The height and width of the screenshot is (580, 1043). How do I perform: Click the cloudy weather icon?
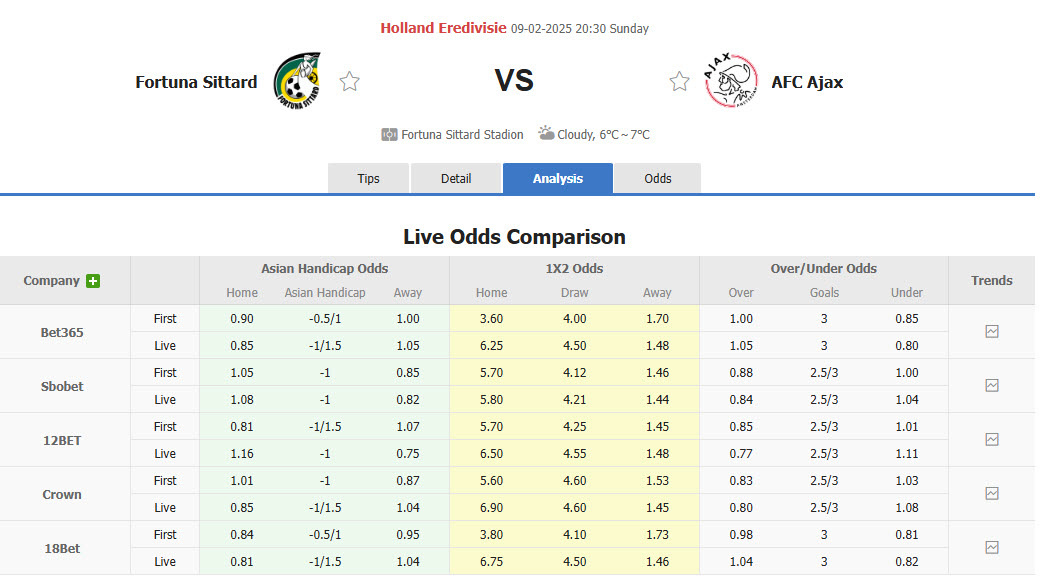click(546, 133)
